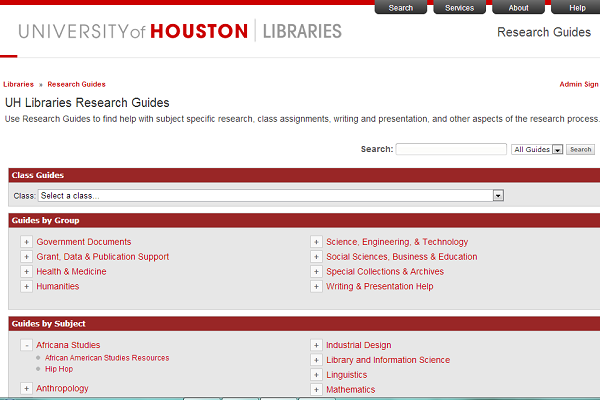Open the Hip Hop guide
Image resolution: width=600 pixels, height=400 pixels.
coord(59,369)
